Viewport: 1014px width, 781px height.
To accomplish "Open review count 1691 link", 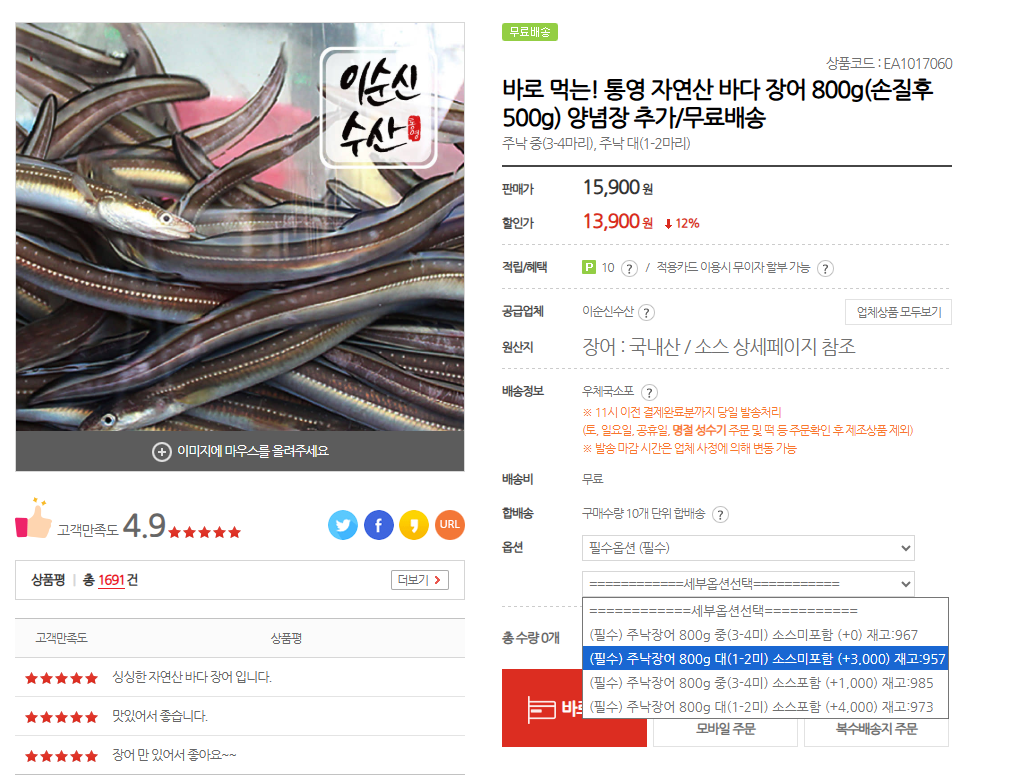I will (111, 580).
